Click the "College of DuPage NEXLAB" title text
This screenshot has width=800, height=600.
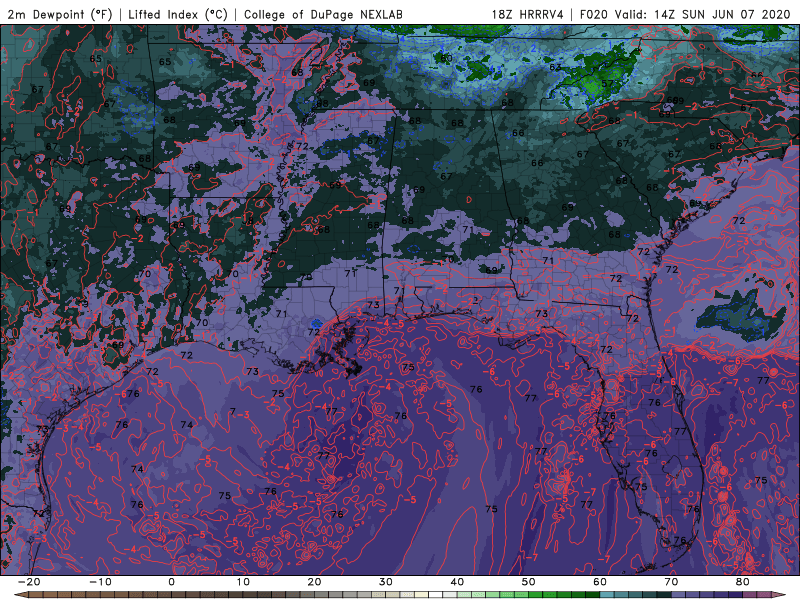[x=323, y=14]
